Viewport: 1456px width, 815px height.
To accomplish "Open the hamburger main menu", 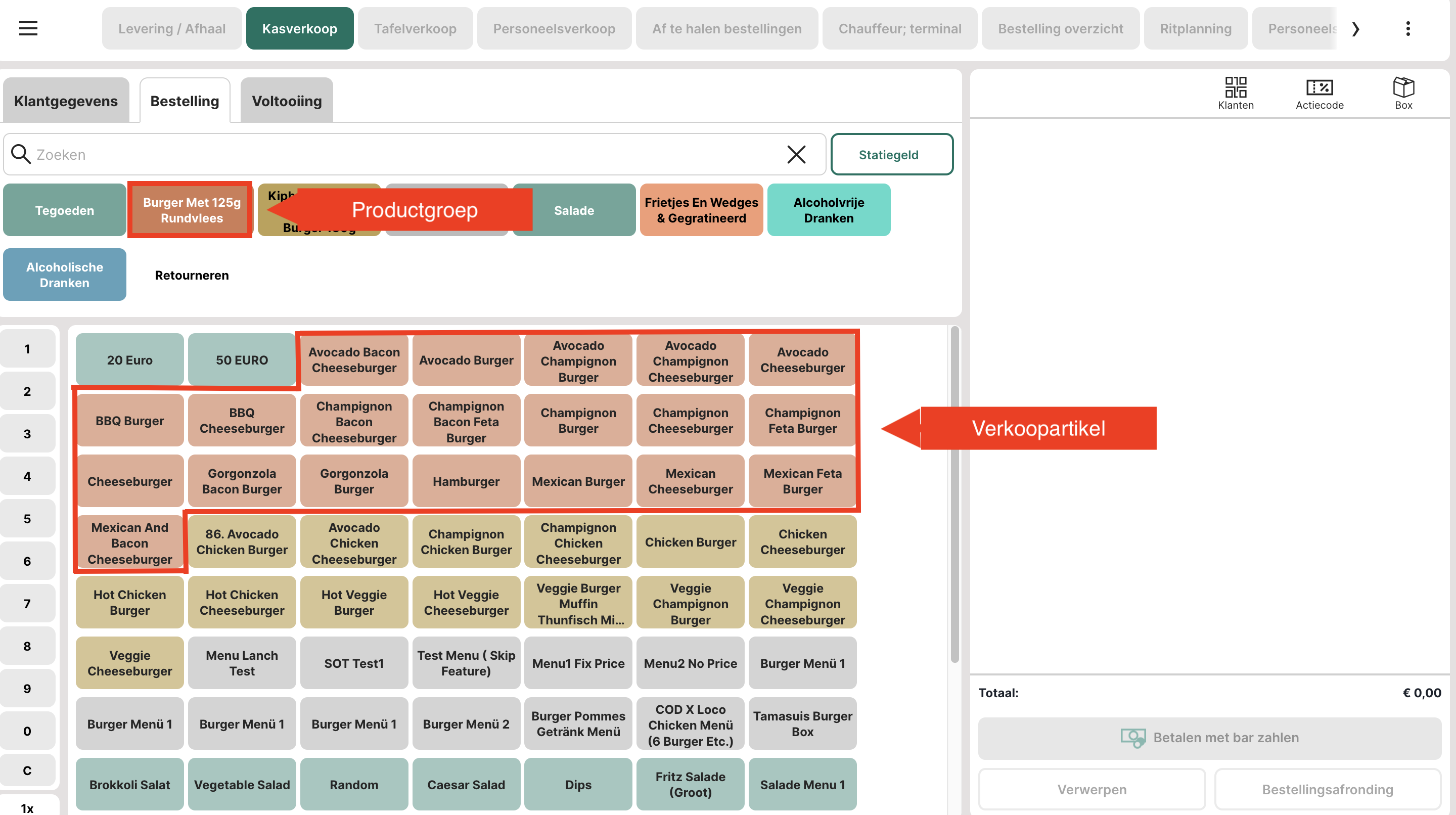I will [28, 28].
